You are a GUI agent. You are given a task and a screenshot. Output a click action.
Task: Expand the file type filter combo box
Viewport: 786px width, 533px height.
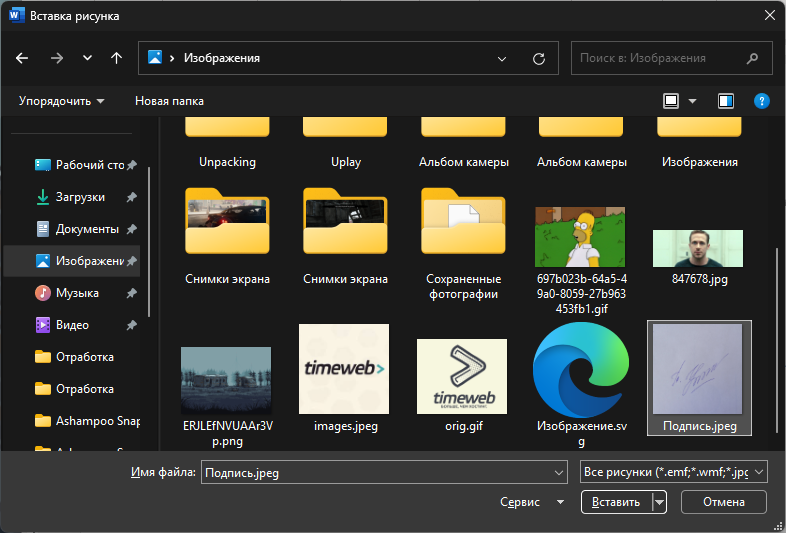tap(673, 472)
